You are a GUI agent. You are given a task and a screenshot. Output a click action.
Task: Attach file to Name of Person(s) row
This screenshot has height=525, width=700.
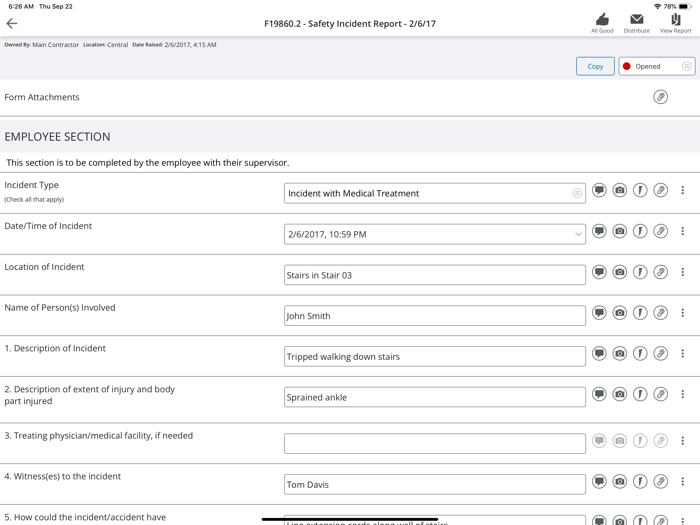[x=661, y=312]
